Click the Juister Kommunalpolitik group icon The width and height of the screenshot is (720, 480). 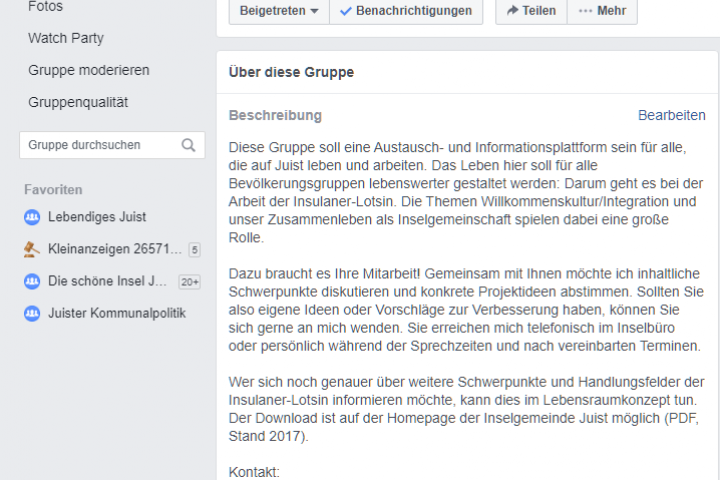click(31, 313)
